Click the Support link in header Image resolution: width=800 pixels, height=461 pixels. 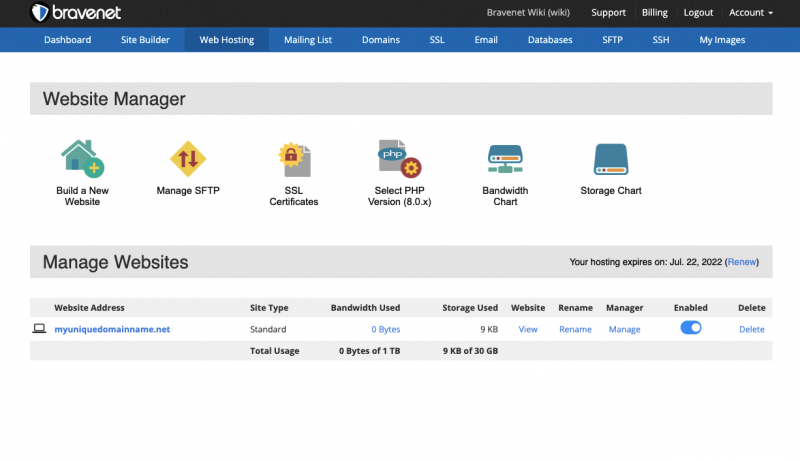click(x=608, y=13)
